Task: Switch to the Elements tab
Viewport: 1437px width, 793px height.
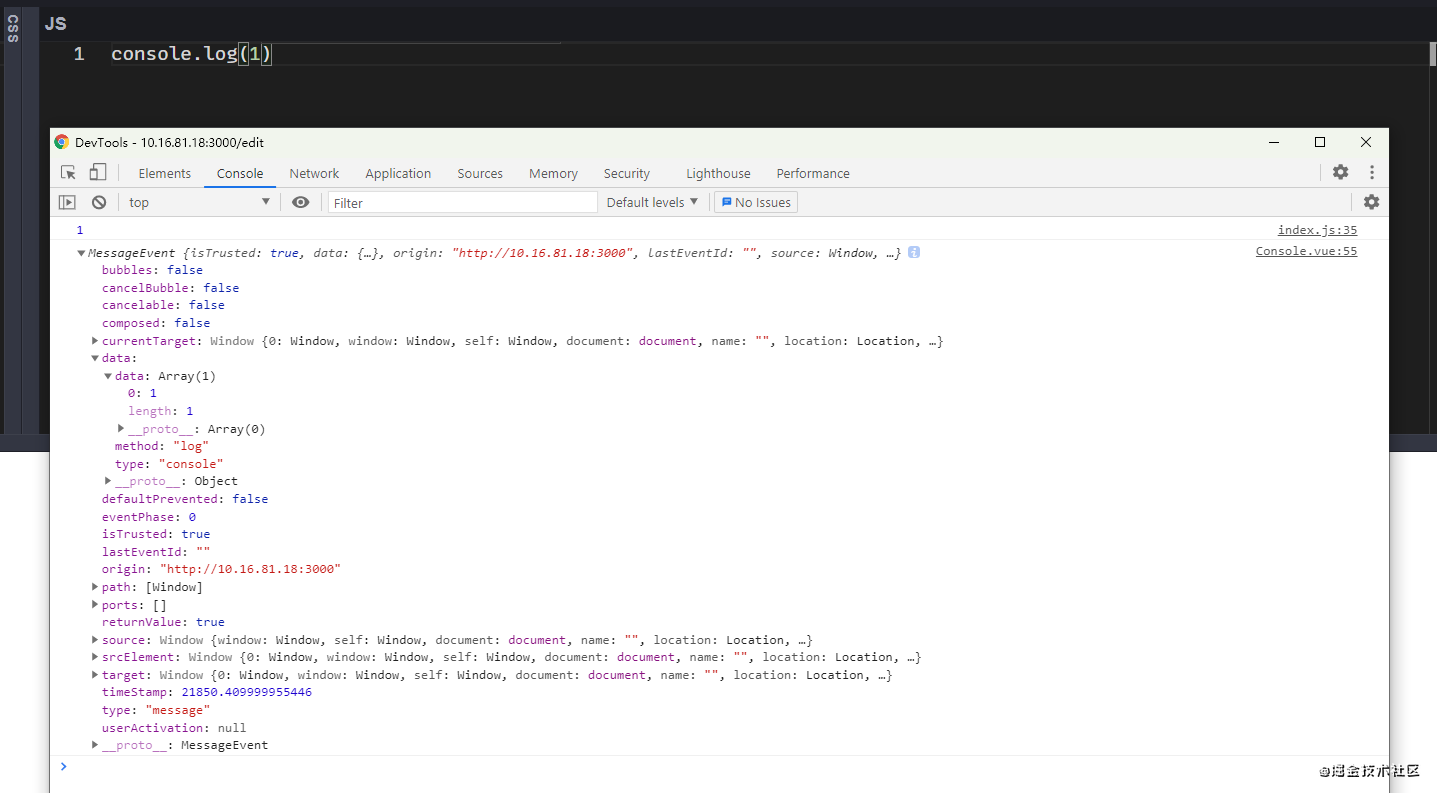Action: pyautogui.click(x=164, y=173)
